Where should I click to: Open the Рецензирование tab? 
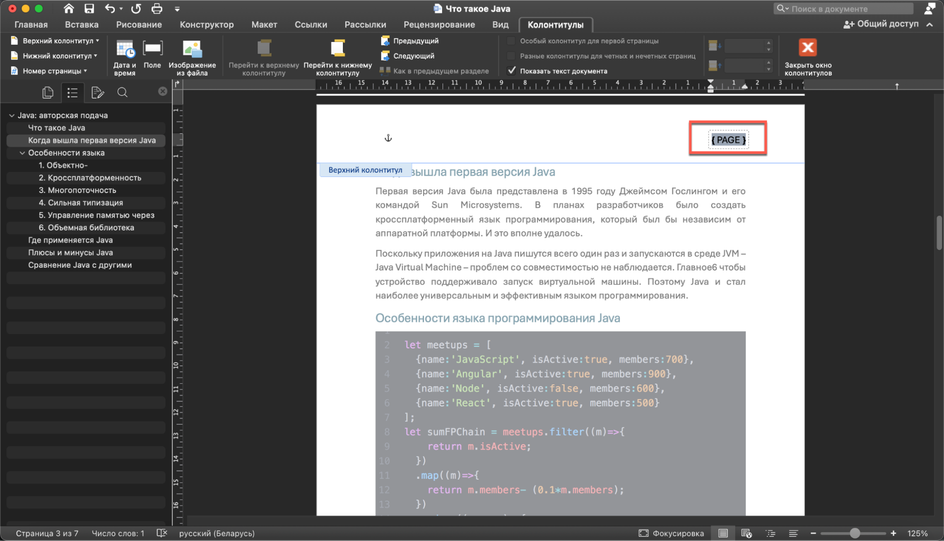pos(439,25)
